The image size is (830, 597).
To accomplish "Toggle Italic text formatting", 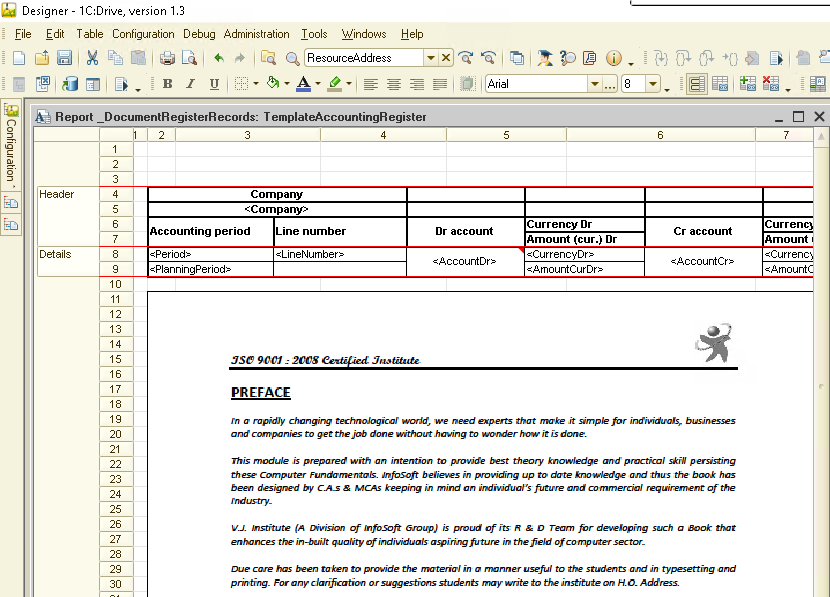I will [x=191, y=84].
